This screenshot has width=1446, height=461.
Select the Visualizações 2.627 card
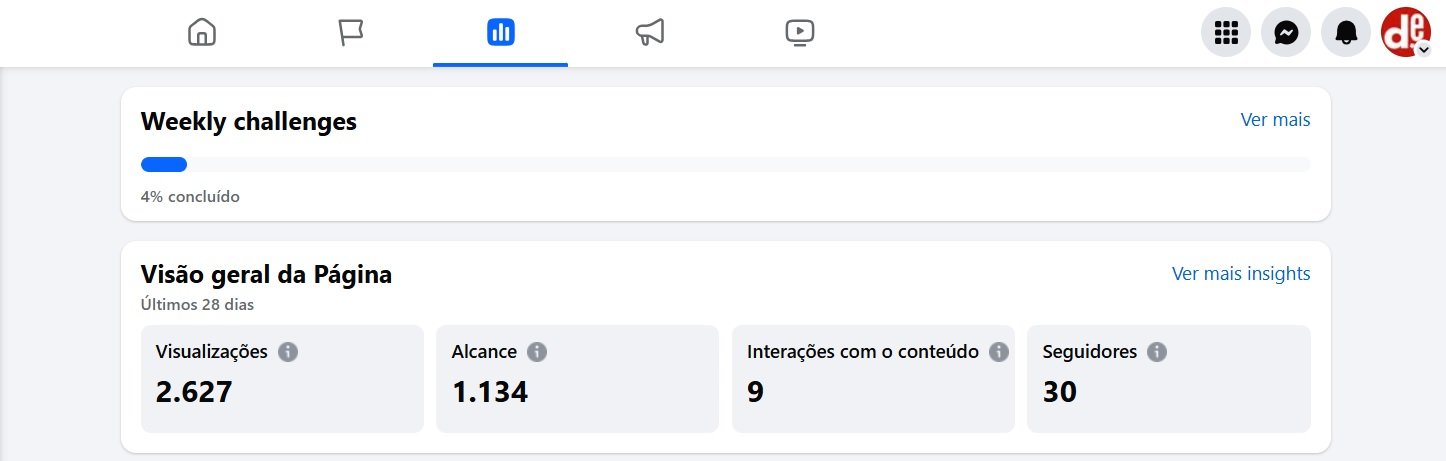[282, 379]
